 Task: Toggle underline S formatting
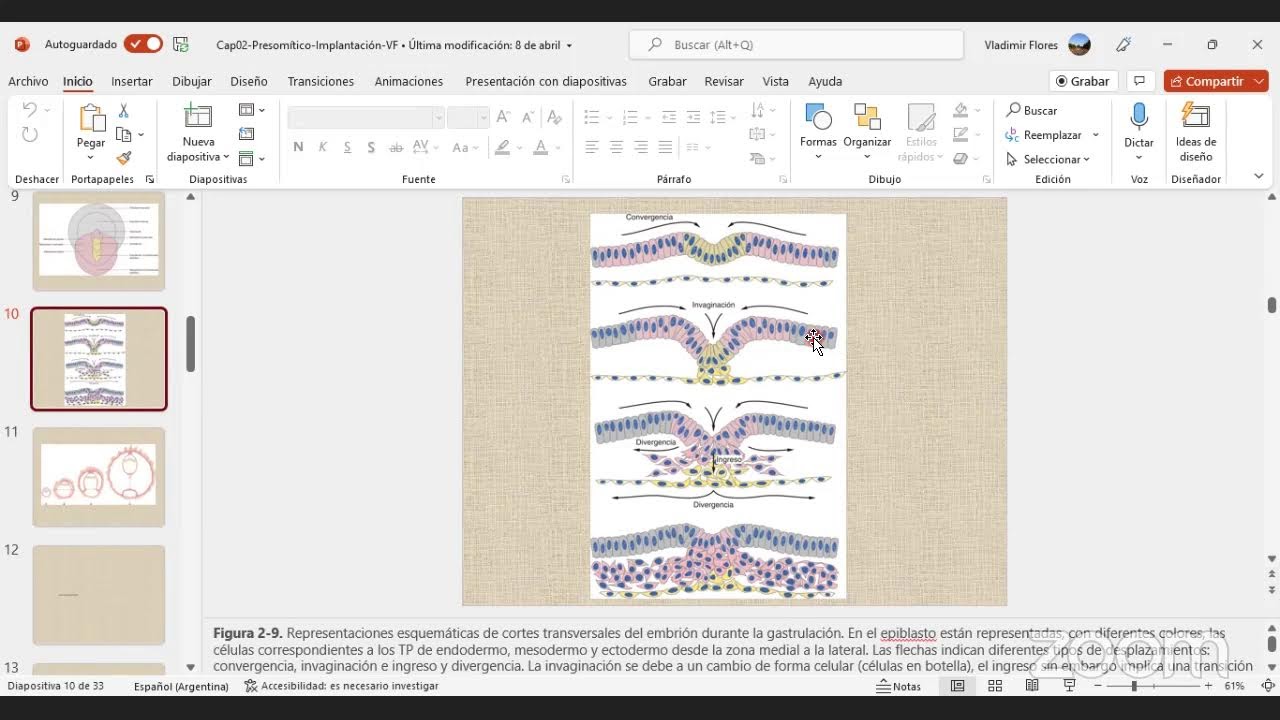347,147
